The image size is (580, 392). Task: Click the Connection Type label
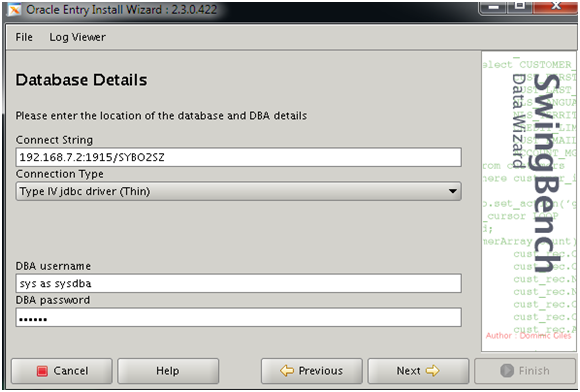tap(60, 174)
